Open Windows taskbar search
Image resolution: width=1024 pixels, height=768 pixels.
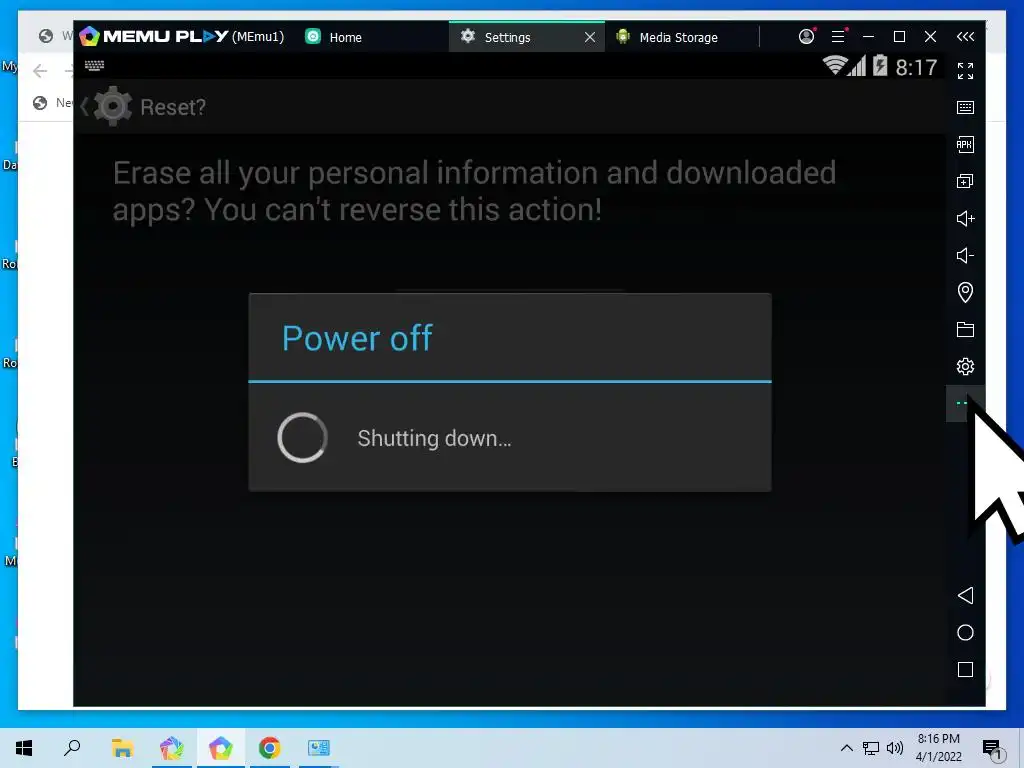(72, 748)
